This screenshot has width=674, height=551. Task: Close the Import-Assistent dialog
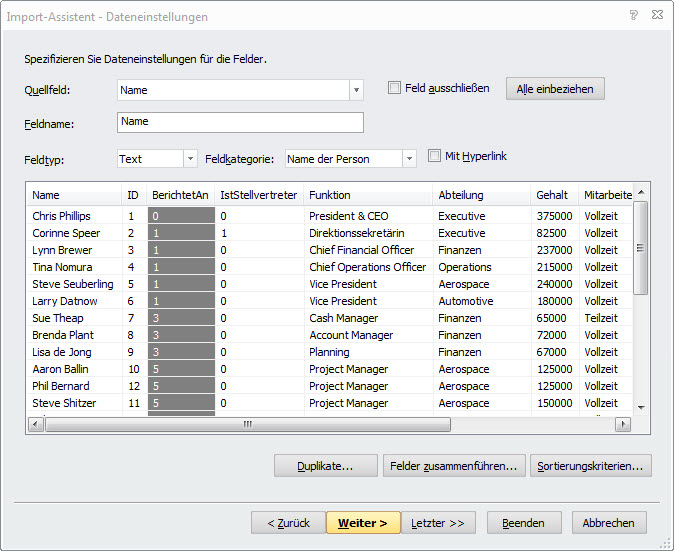657,15
